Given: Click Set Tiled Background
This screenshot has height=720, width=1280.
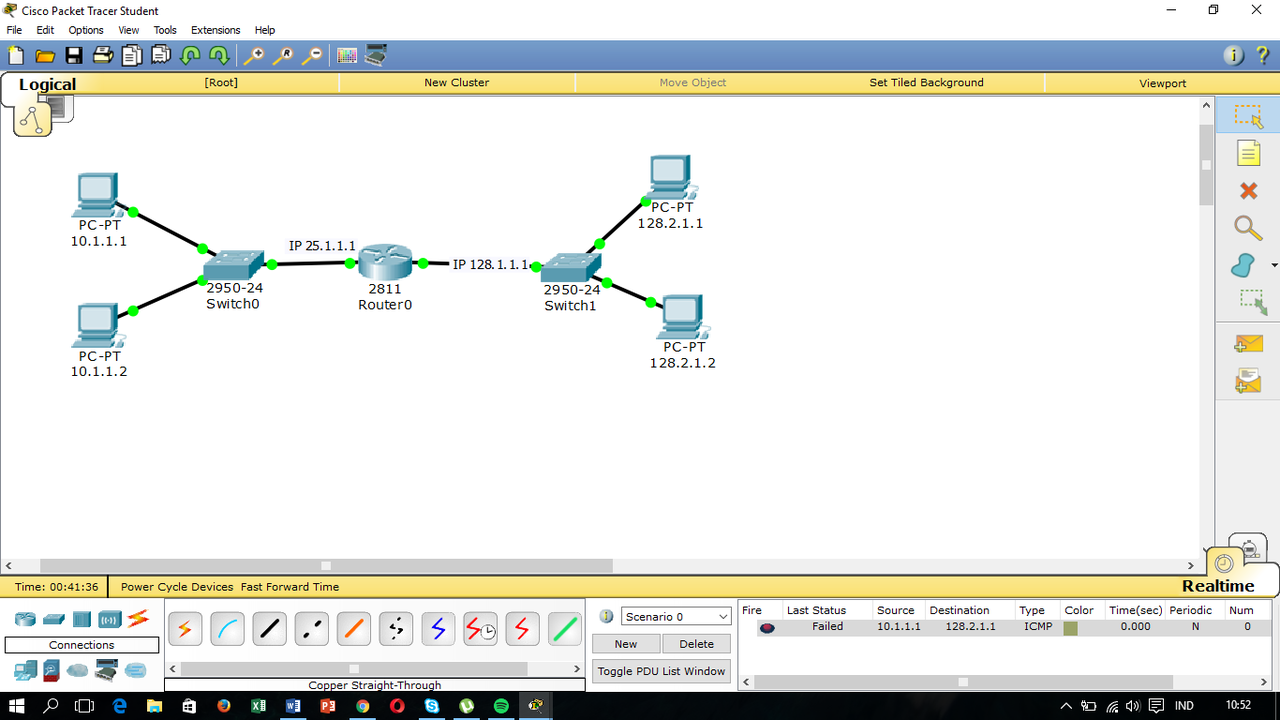Looking at the screenshot, I should (927, 83).
